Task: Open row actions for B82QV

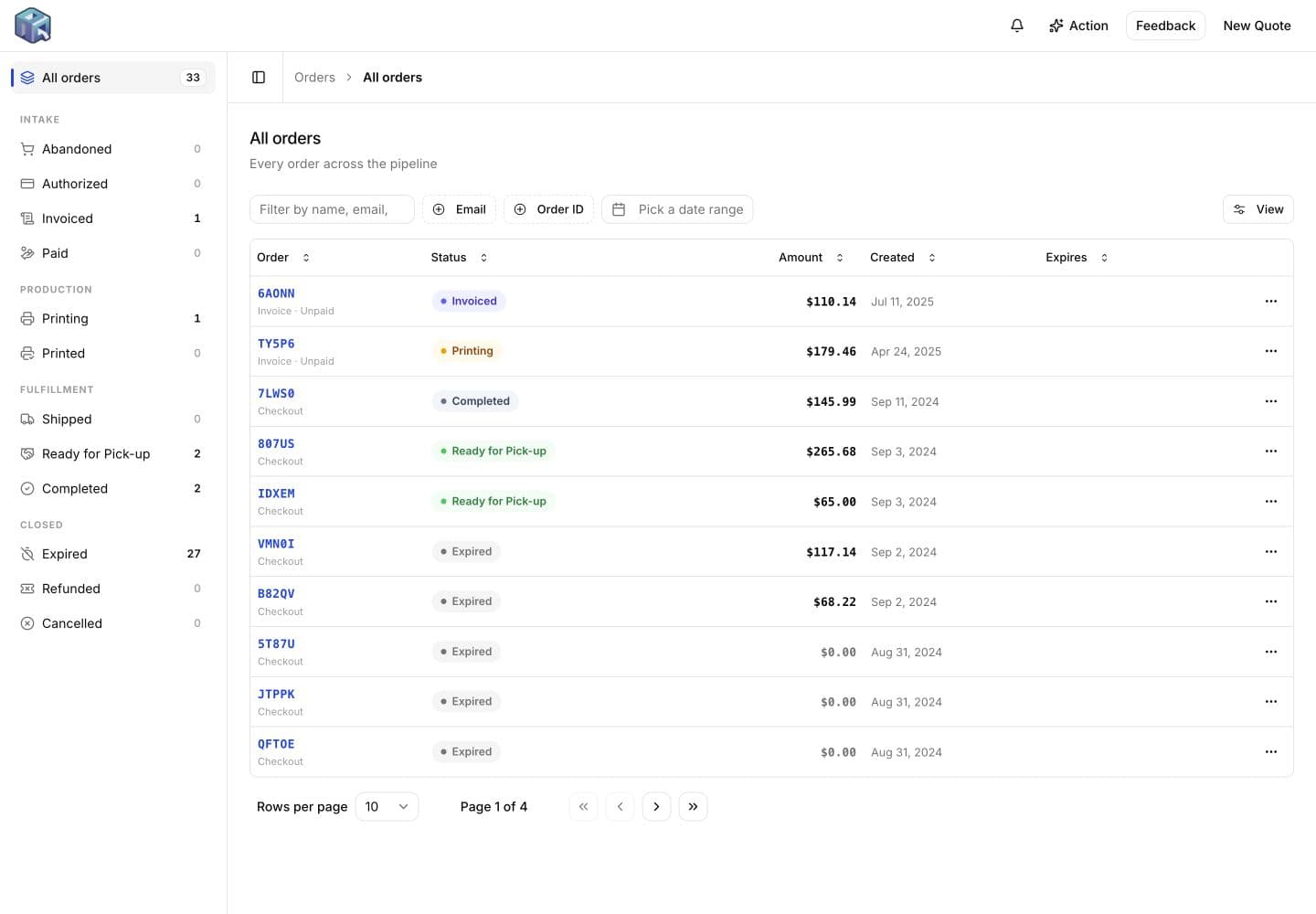Action: pos(1271,601)
